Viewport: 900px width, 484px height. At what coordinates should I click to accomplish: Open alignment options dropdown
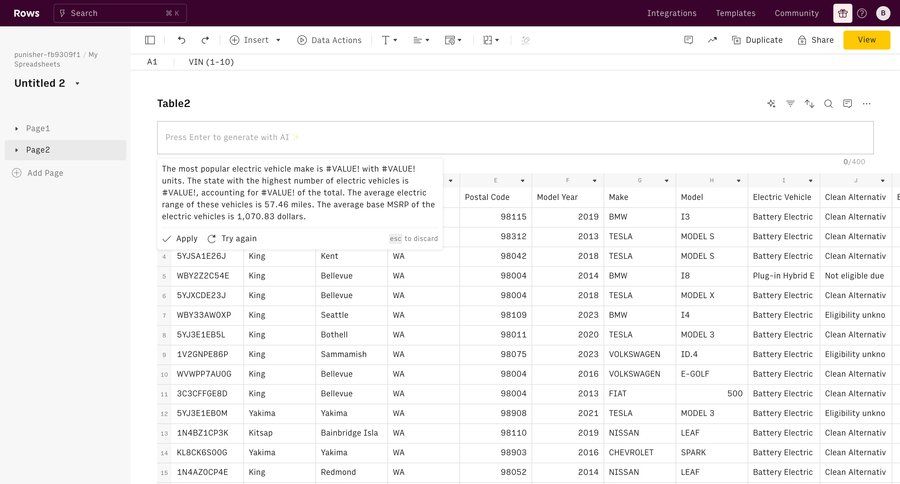(421, 40)
